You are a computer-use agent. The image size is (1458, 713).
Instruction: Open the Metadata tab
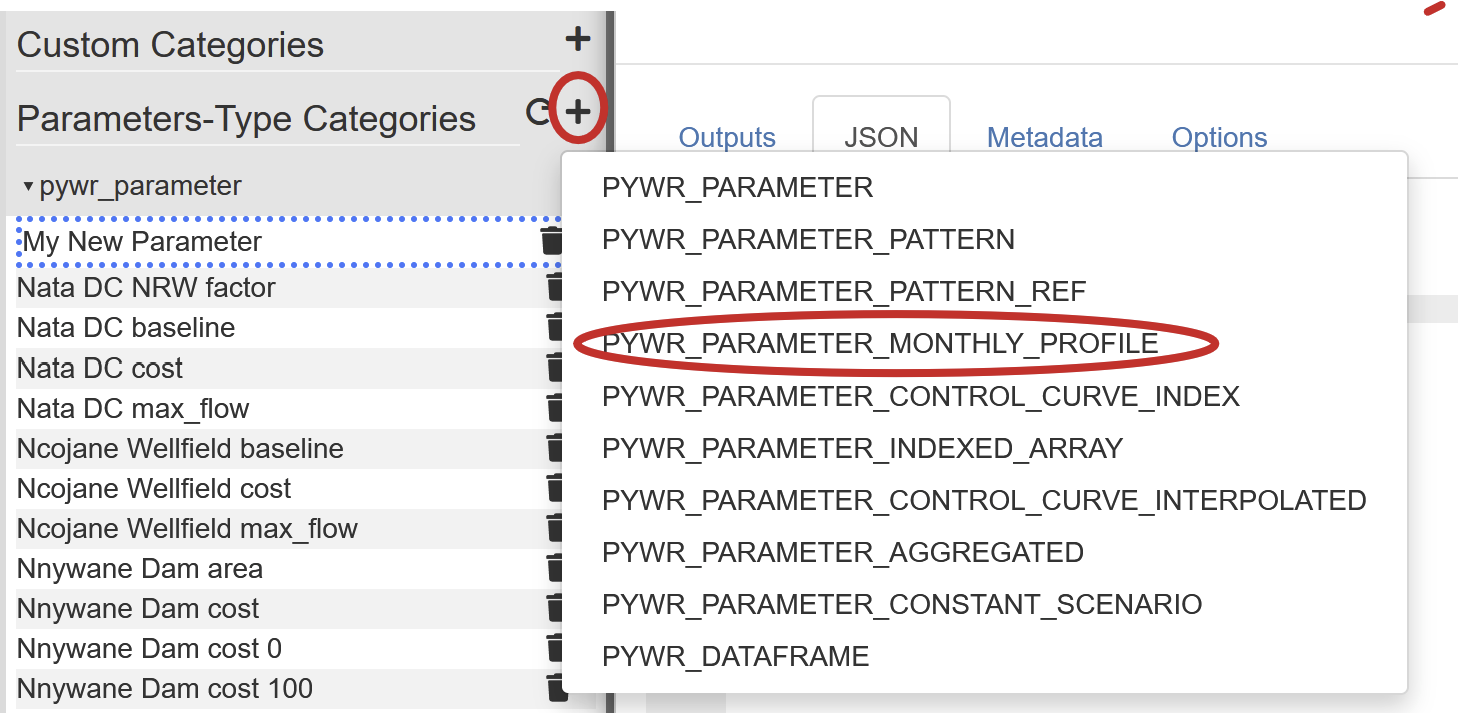[x=1044, y=138]
